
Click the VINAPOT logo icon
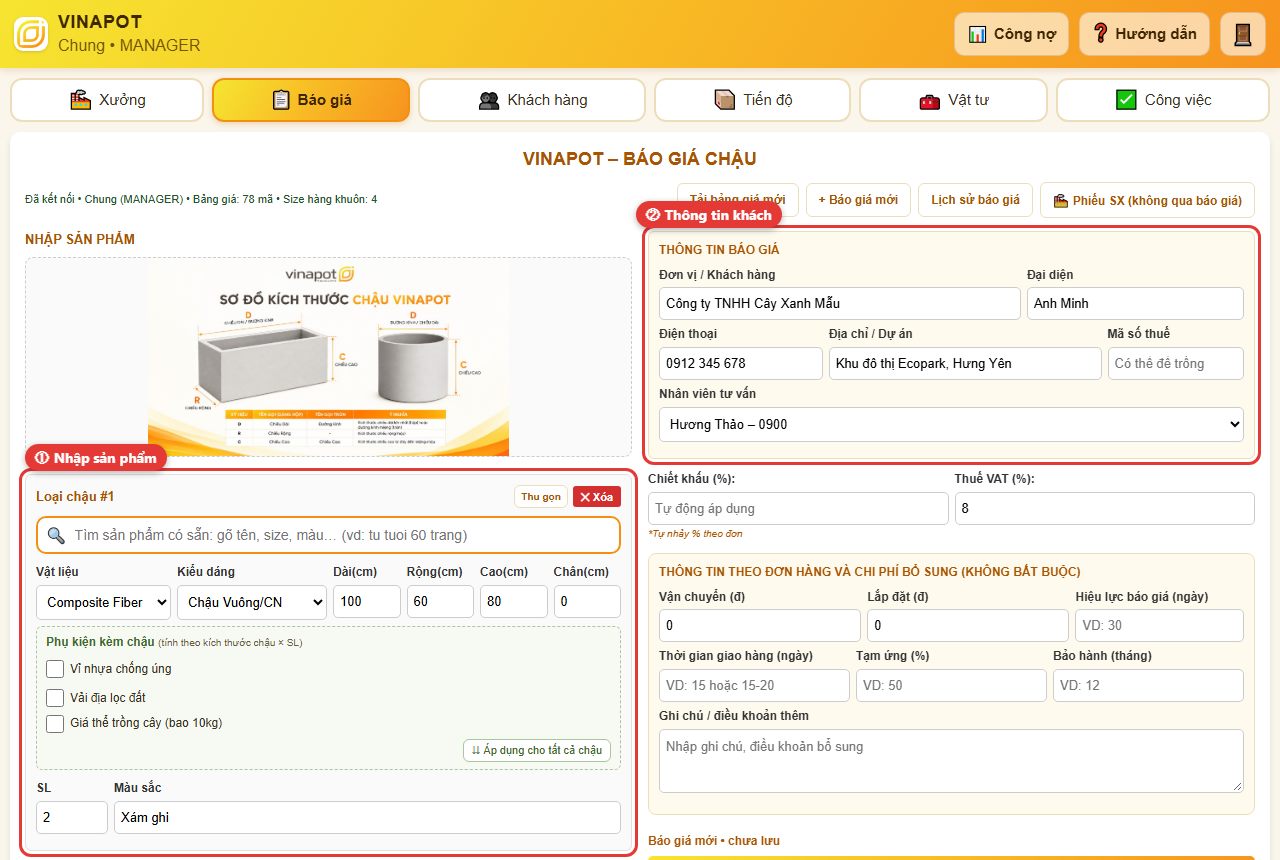(31, 34)
